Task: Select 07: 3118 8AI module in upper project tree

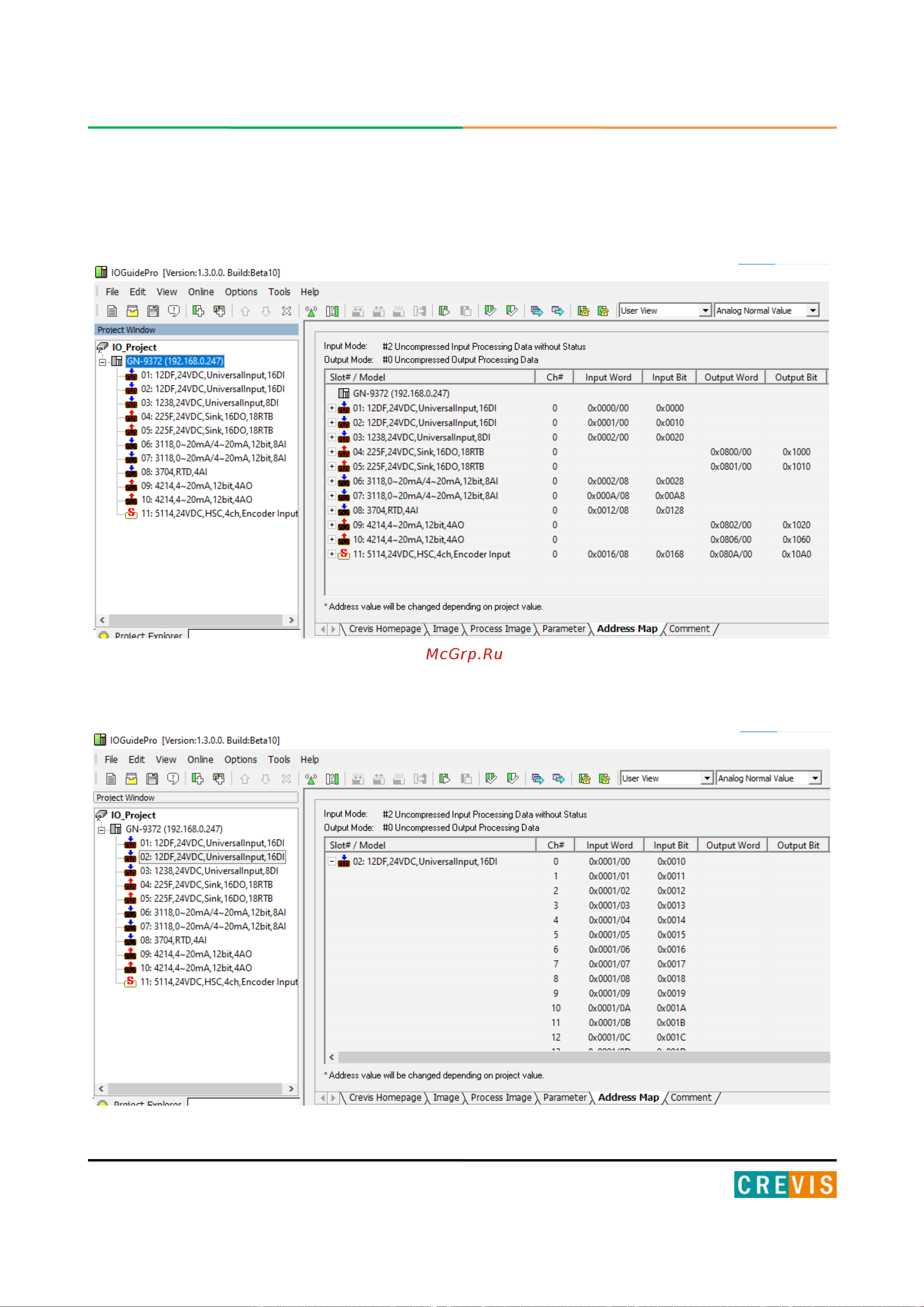Action: (213, 458)
